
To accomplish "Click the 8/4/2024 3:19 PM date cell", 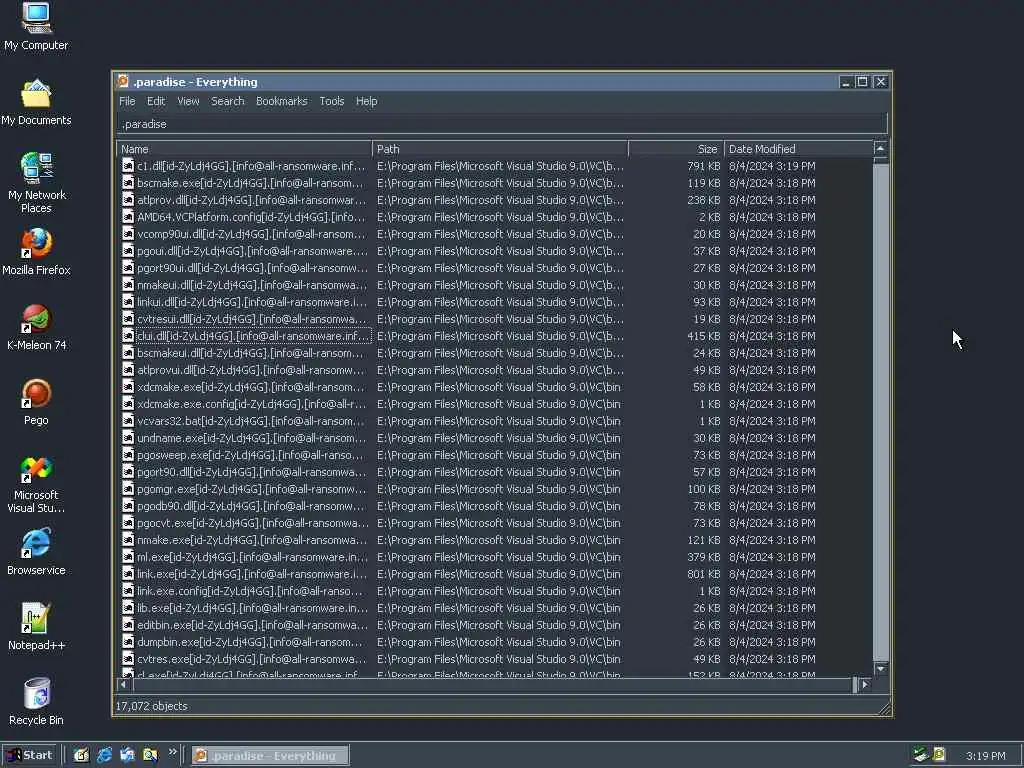I will [x=772, y=166].
